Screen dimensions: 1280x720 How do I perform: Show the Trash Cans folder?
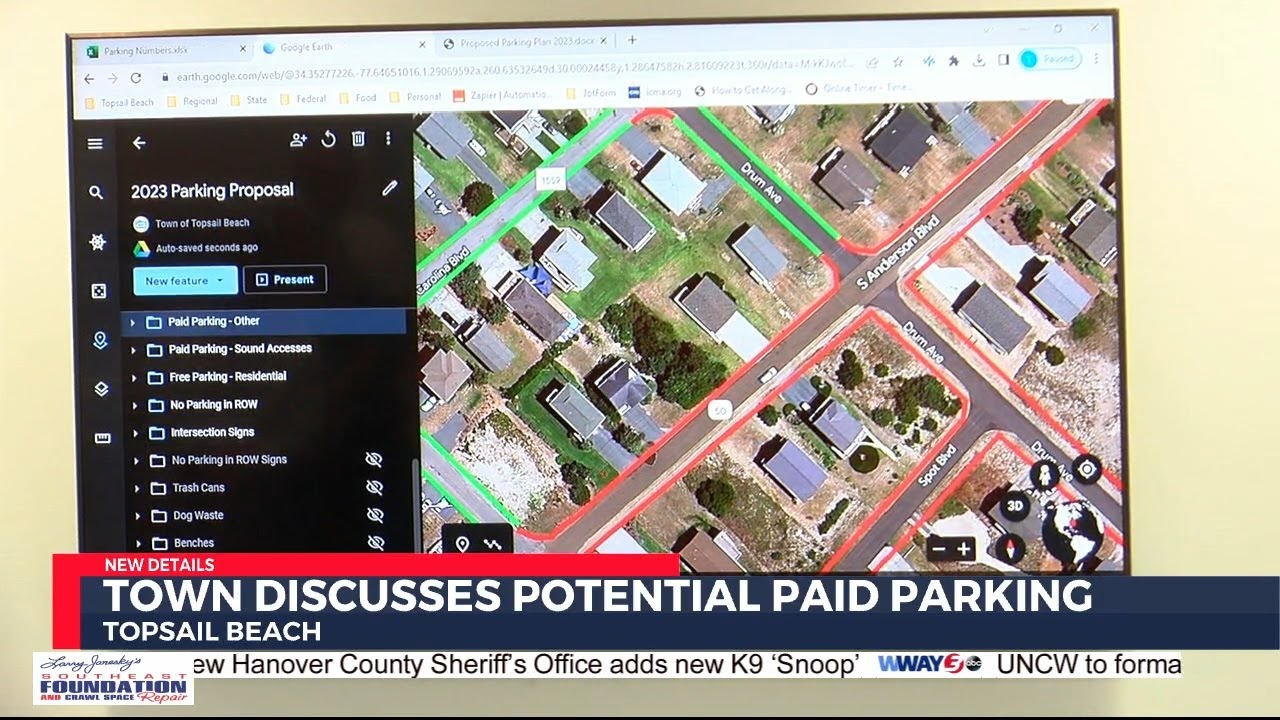[x=375, y=487]
